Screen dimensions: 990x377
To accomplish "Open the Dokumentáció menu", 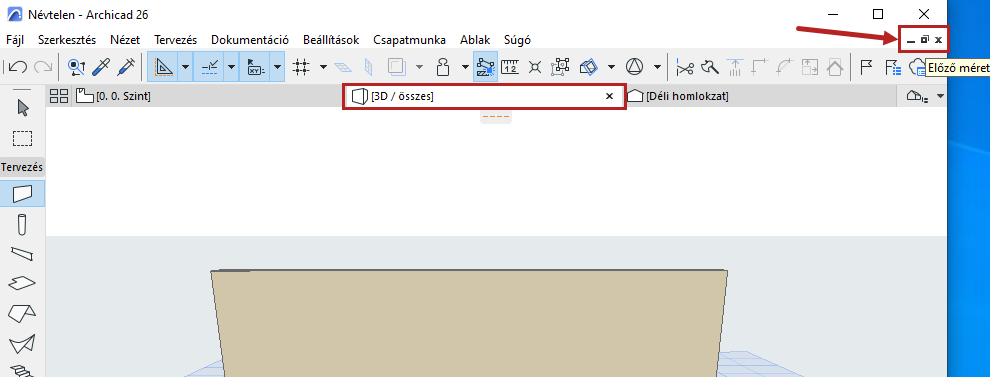I will (x=250, y=40).
